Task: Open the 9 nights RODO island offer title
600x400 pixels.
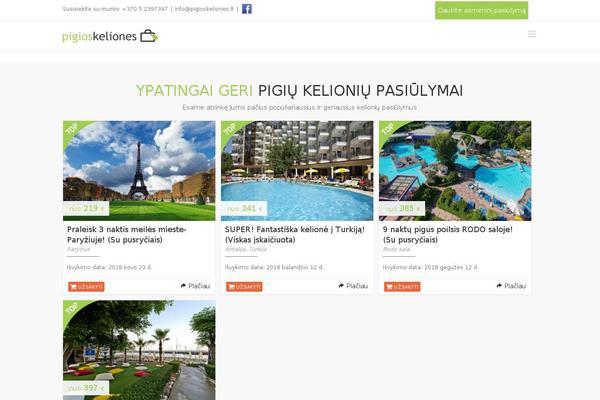Action: [448, 235]
